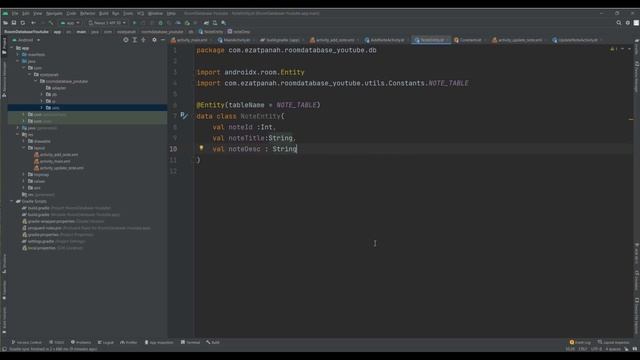Select the adapter package in tree
The height and width of the screenshot is (360, 640).
point(56,88)
